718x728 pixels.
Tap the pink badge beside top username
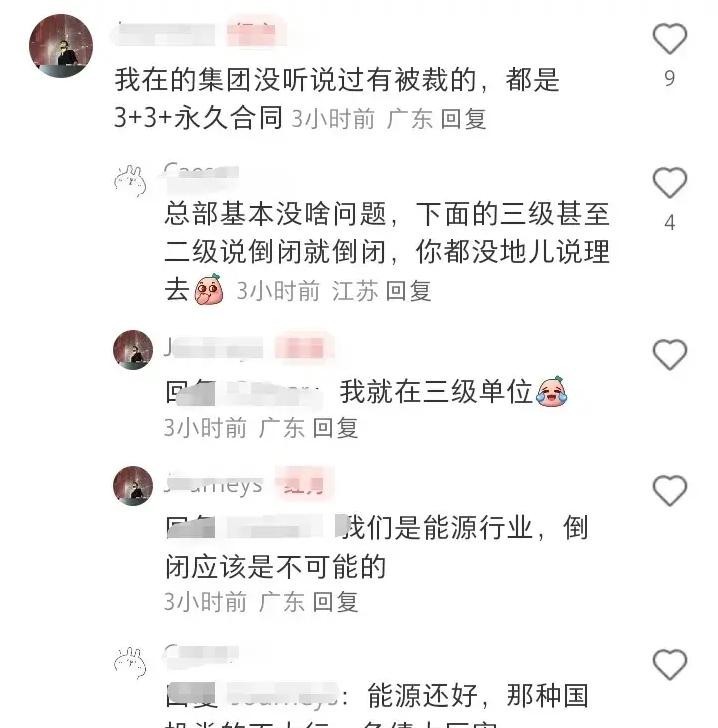[256, 33]
